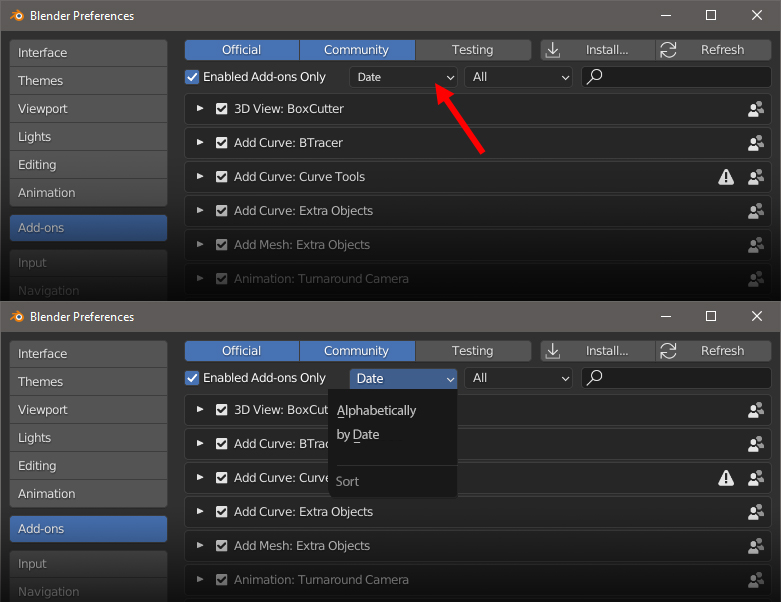Expand Add Mesh: Extra Objects in bottom window
The image size is (781, 602).
click(x=200, y=545)
